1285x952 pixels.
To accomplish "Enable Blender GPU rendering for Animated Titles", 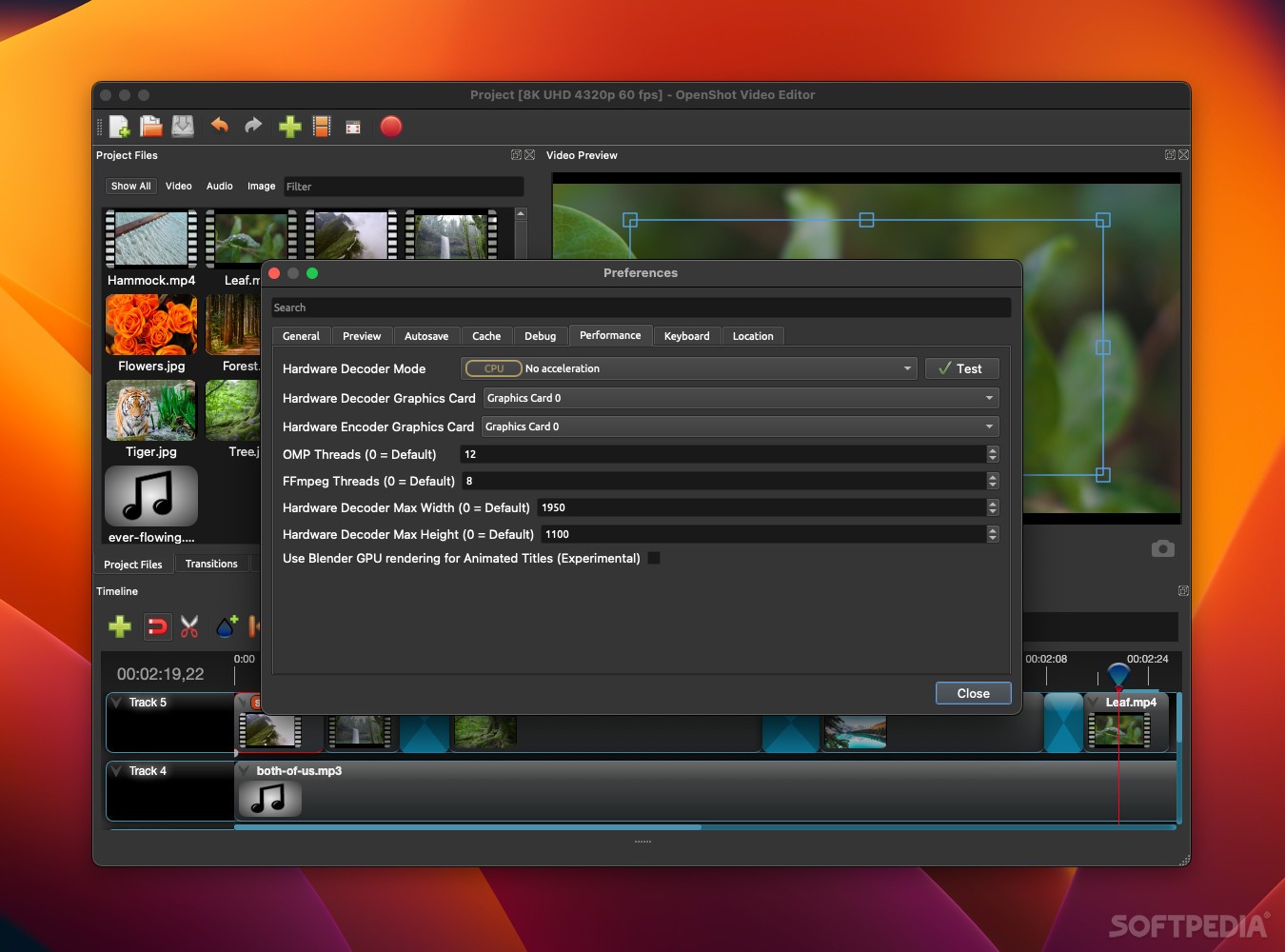I will pos(654,559).
